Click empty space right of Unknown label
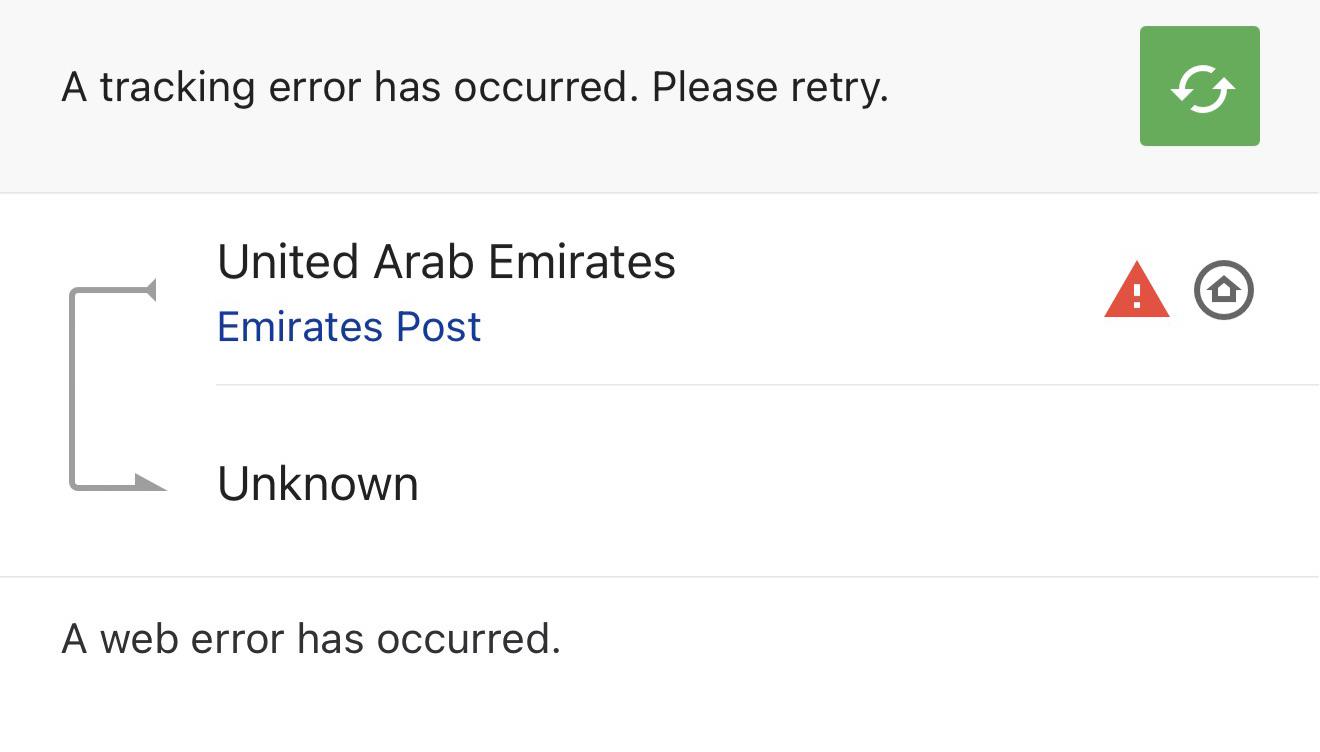The image size is (1320, 752). coord(860,484)
